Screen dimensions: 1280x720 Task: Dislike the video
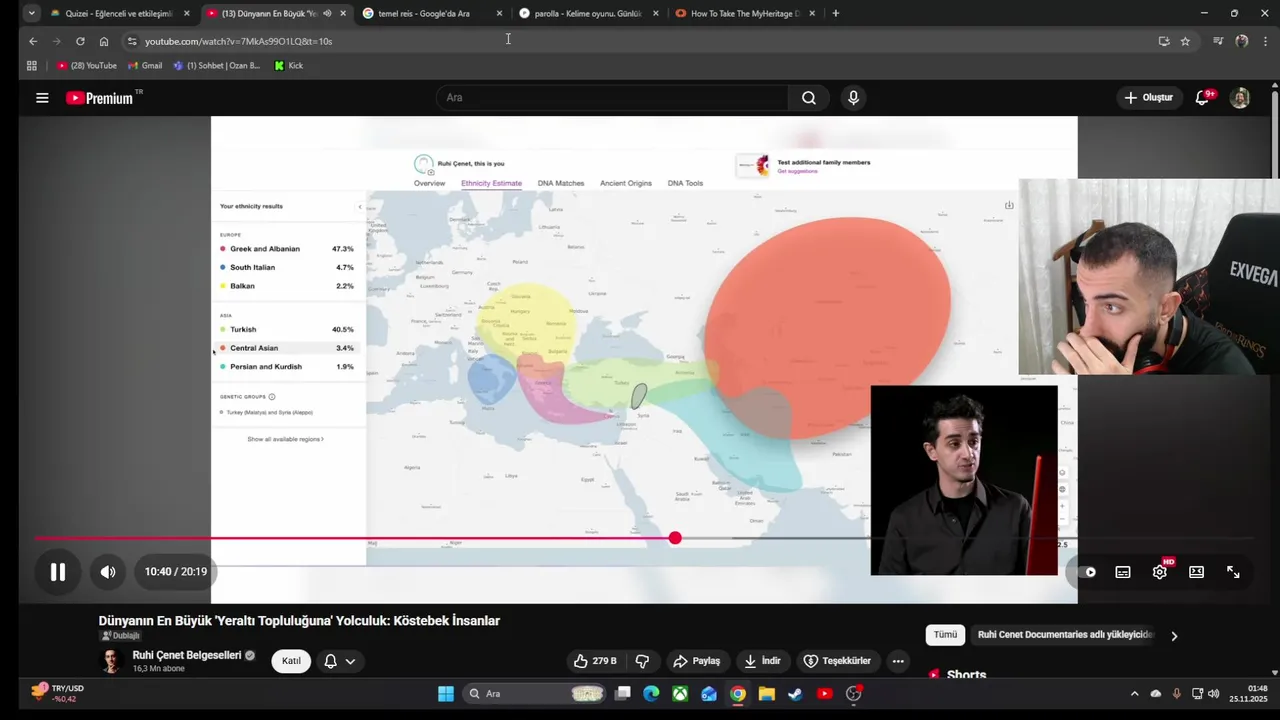coord(642,661)
